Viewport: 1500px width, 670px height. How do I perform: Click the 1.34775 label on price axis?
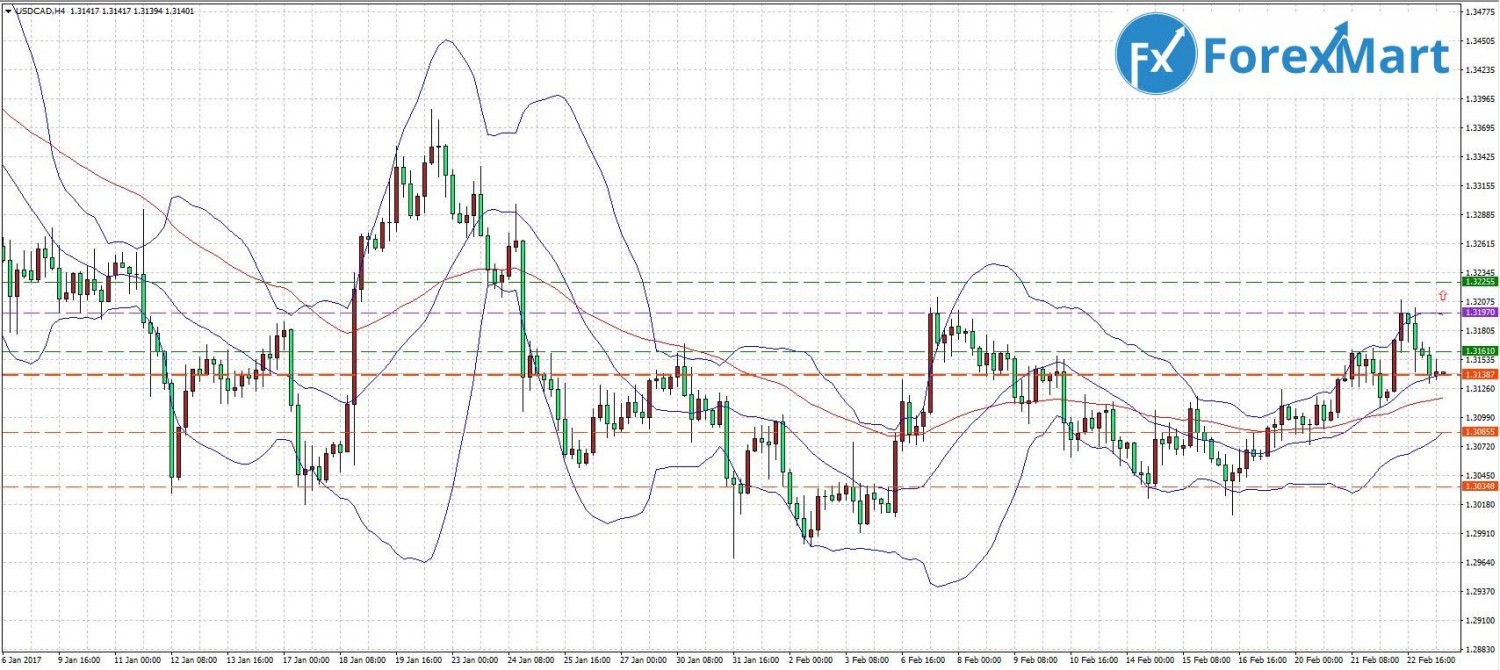1480,12
